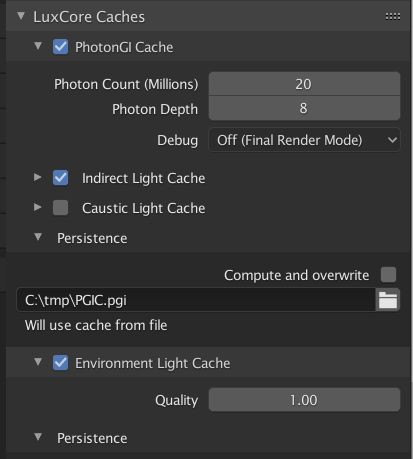Screen dimensions: 413x459
Task: Click the LuxCore Caches panel grip dots
Action: [x=393, y=16]
